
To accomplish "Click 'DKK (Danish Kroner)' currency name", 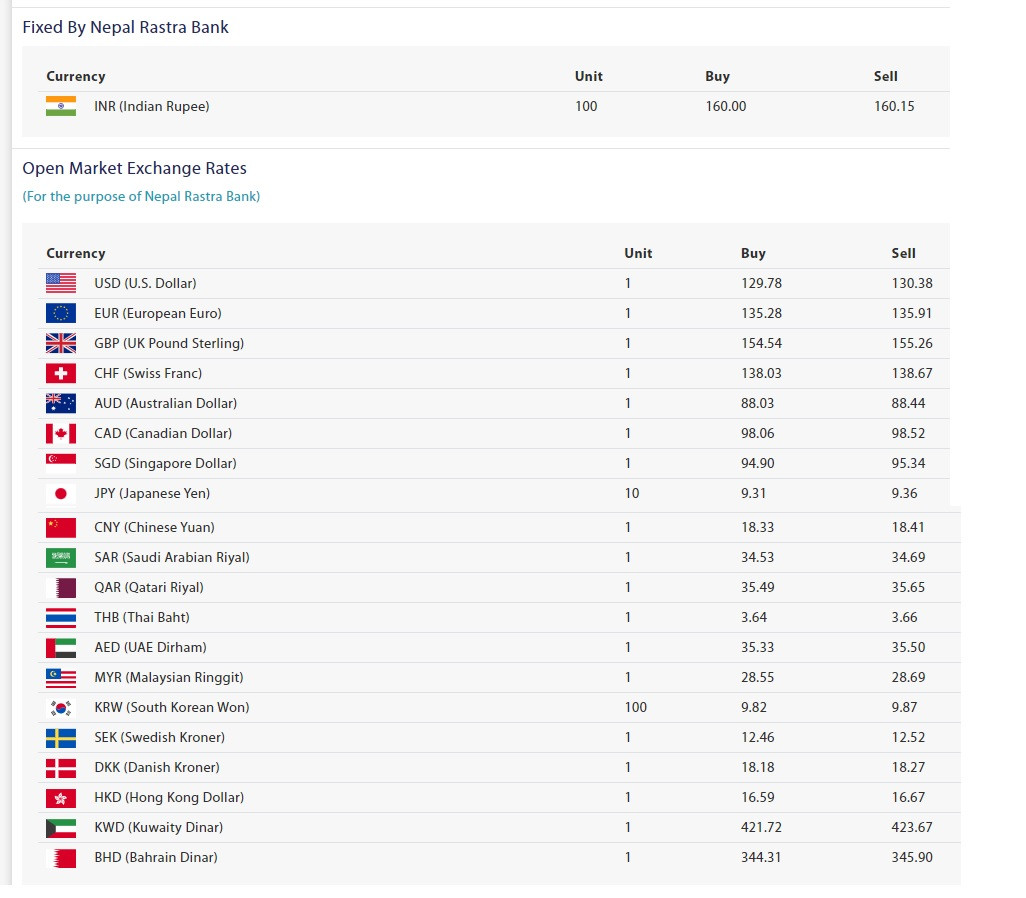I will tap(157, 768).
